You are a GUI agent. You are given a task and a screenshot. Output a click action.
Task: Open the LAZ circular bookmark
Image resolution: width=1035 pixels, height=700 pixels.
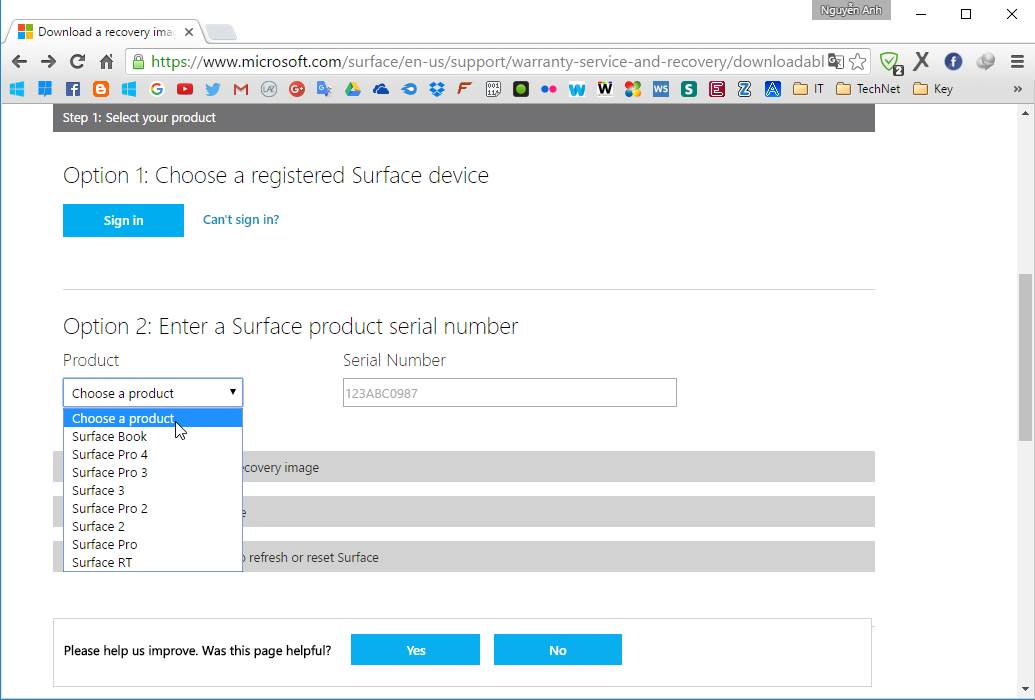click(x=269, y=89)
